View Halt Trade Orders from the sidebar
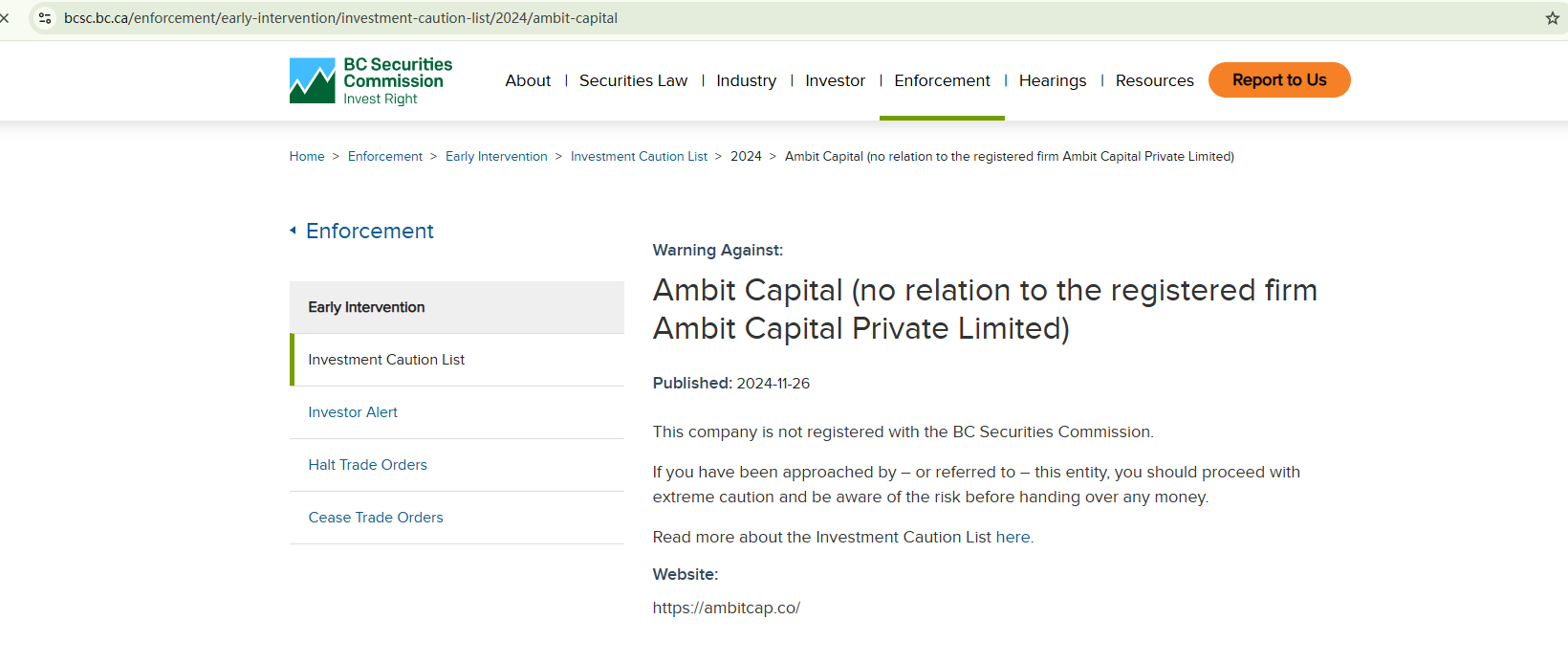Image resolution: width=1568 pixels, height=664 pixels. point(367,464)
